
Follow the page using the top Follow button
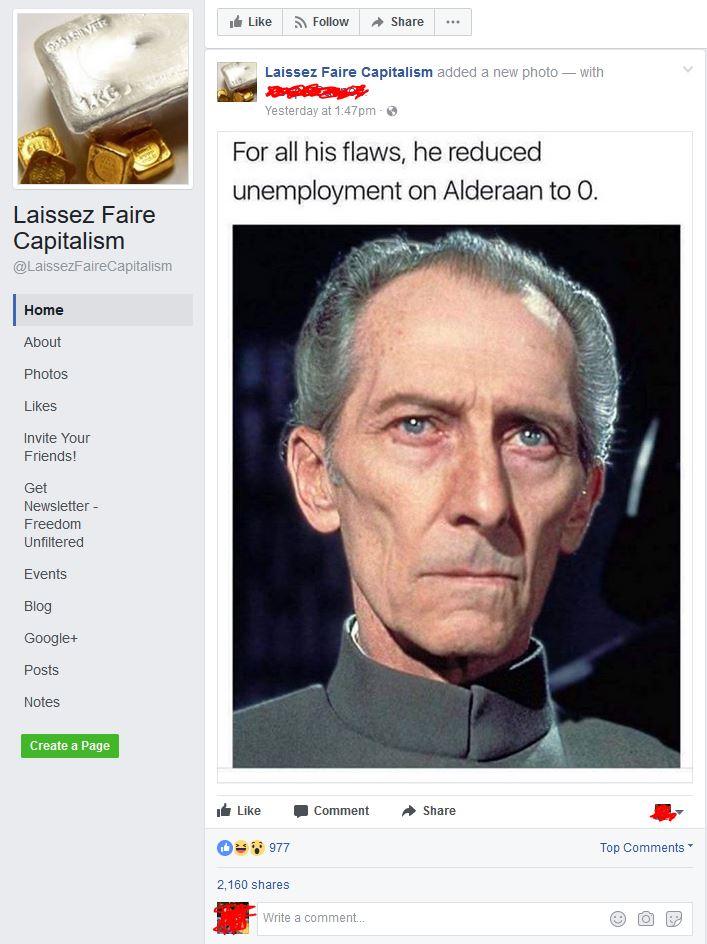tap(321, 22)
